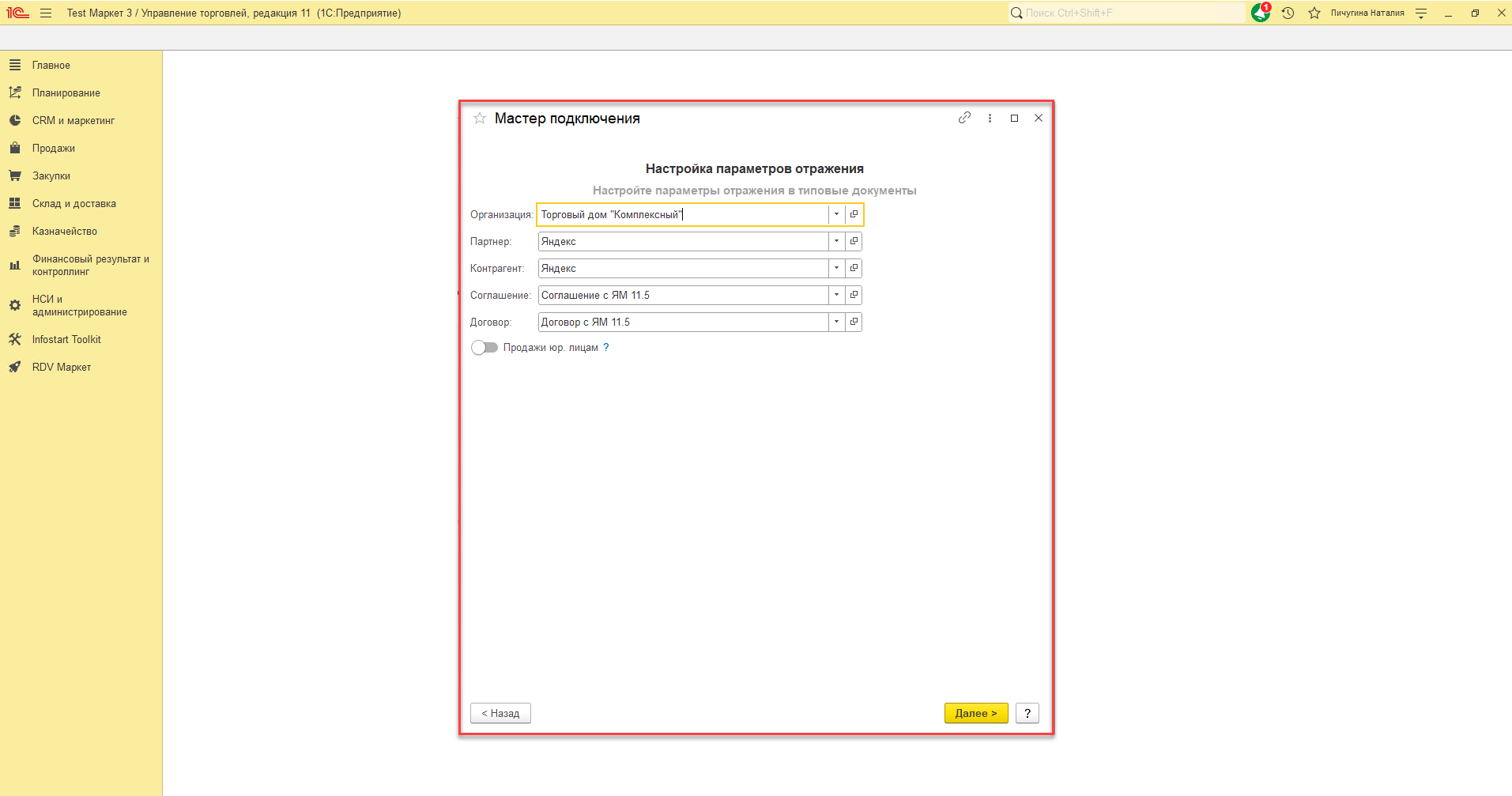Click user name Пичугина Наталия
This screenshot has height=796, width=1512.
[x=1367, y=13]
